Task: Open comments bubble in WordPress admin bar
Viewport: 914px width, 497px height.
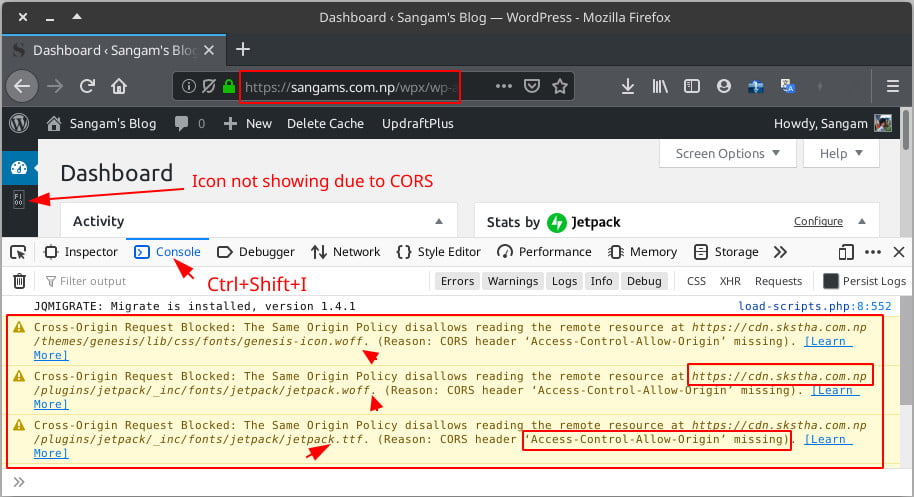Action: (190, 124)
